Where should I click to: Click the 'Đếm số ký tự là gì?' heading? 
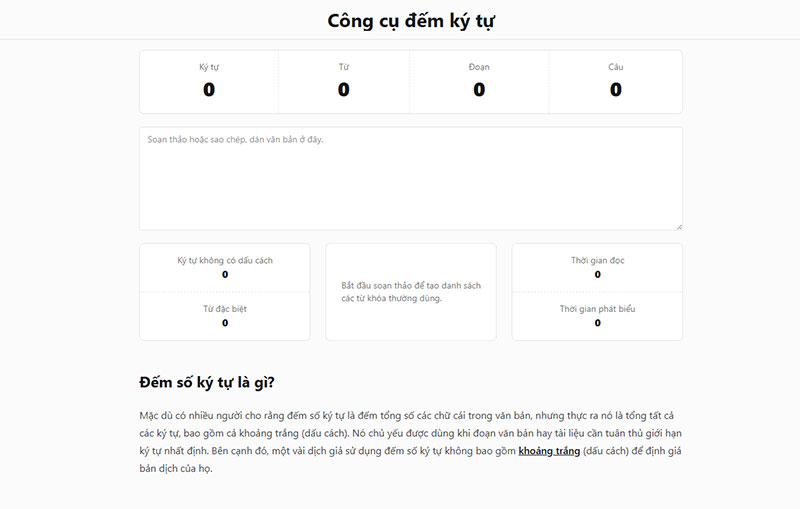[207, 383]
